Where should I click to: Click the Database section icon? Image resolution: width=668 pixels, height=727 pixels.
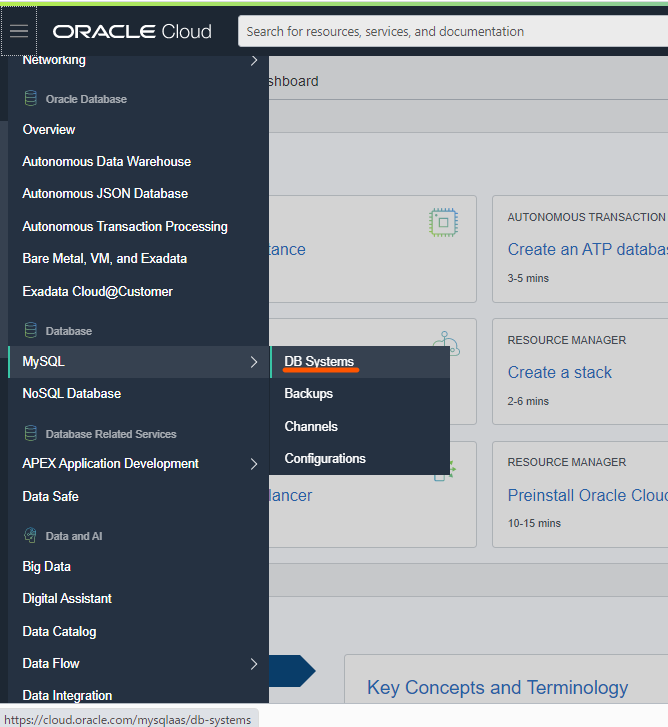point(31,331)
